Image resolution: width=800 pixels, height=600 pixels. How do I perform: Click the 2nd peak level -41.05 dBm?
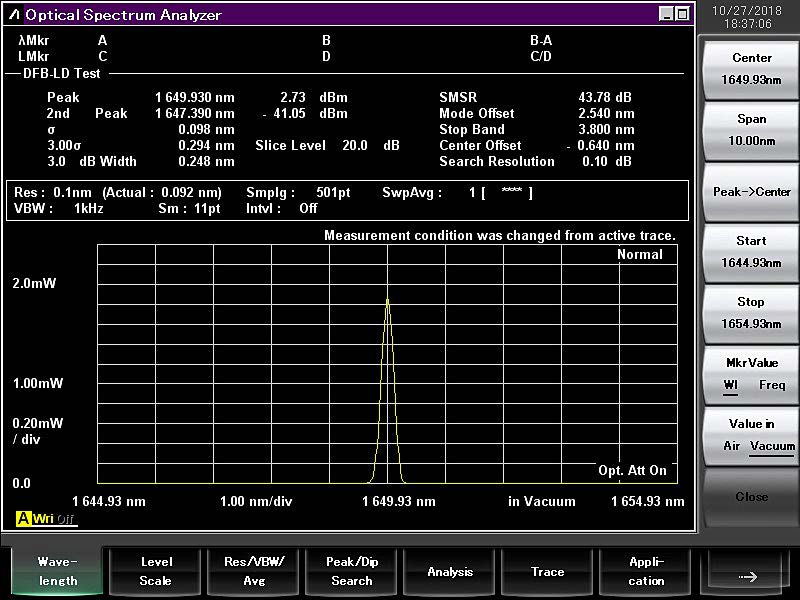pyautogui.click(x=305, y=113)
